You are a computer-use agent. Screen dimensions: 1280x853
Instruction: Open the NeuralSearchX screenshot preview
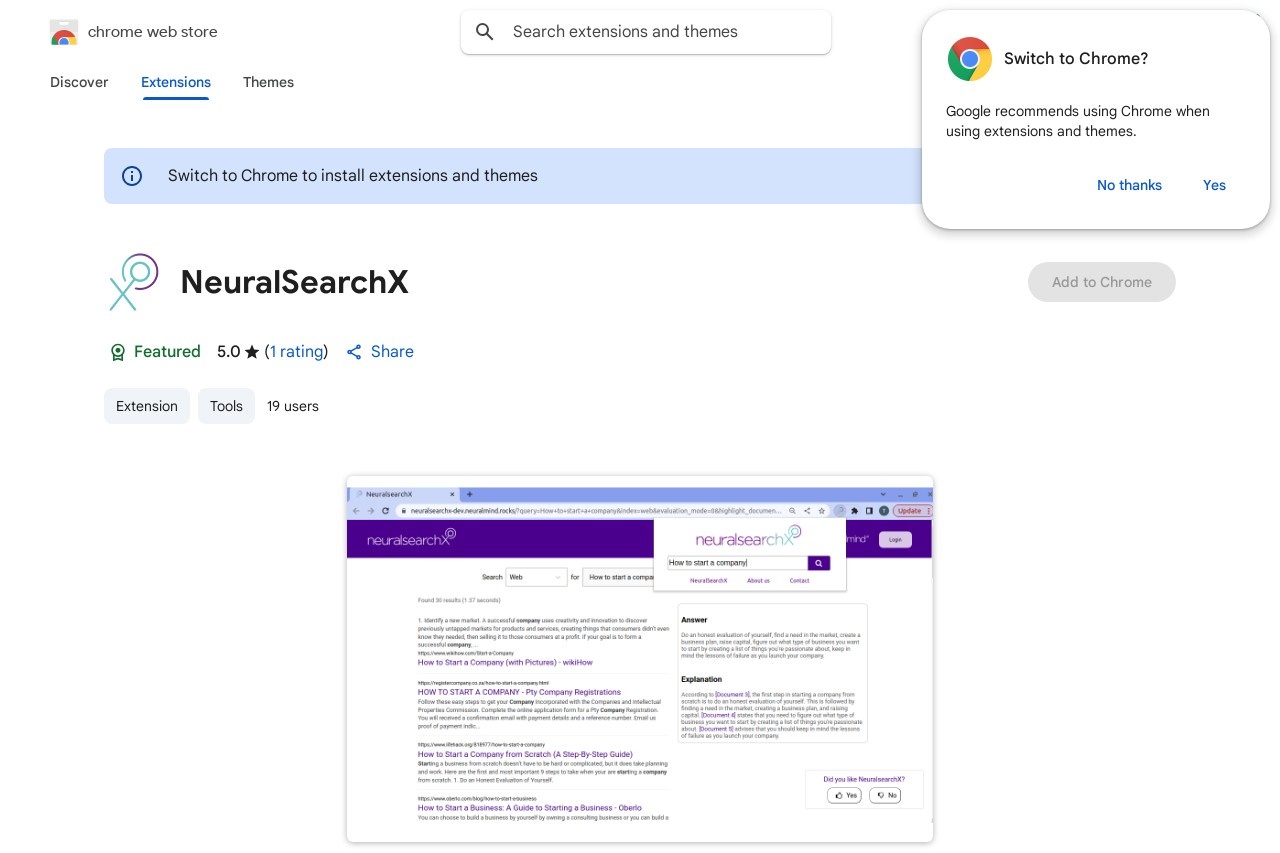tap(640, 659)
